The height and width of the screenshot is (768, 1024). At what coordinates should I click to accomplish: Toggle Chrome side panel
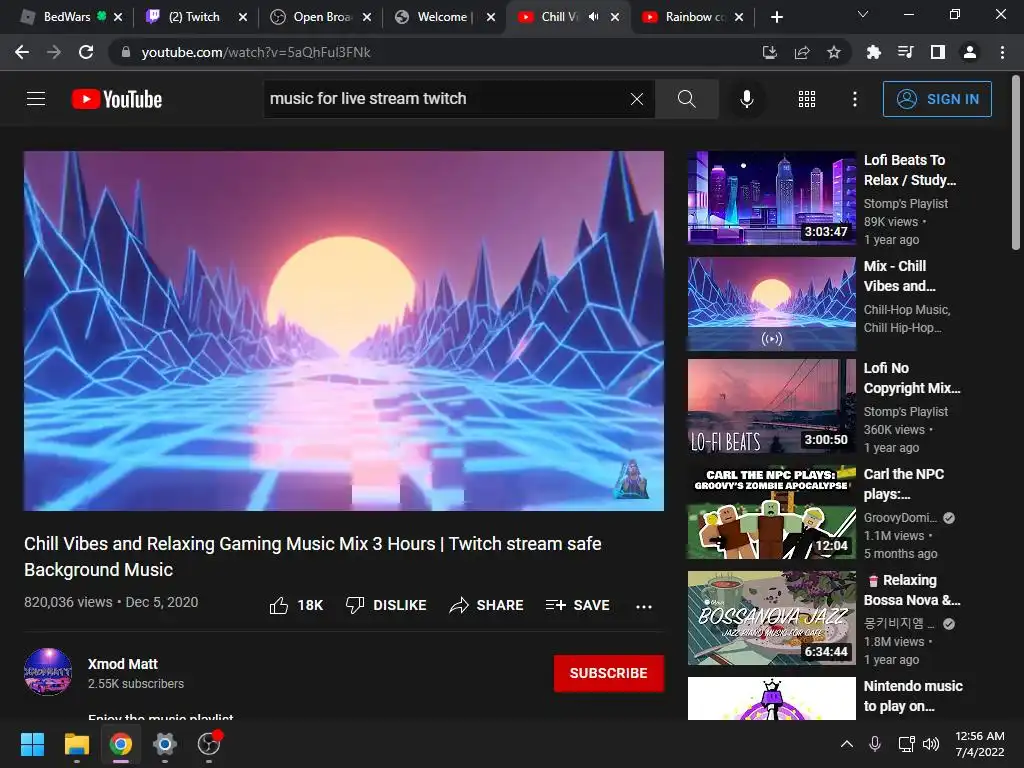pyautogui.click(x=938, y=52)
